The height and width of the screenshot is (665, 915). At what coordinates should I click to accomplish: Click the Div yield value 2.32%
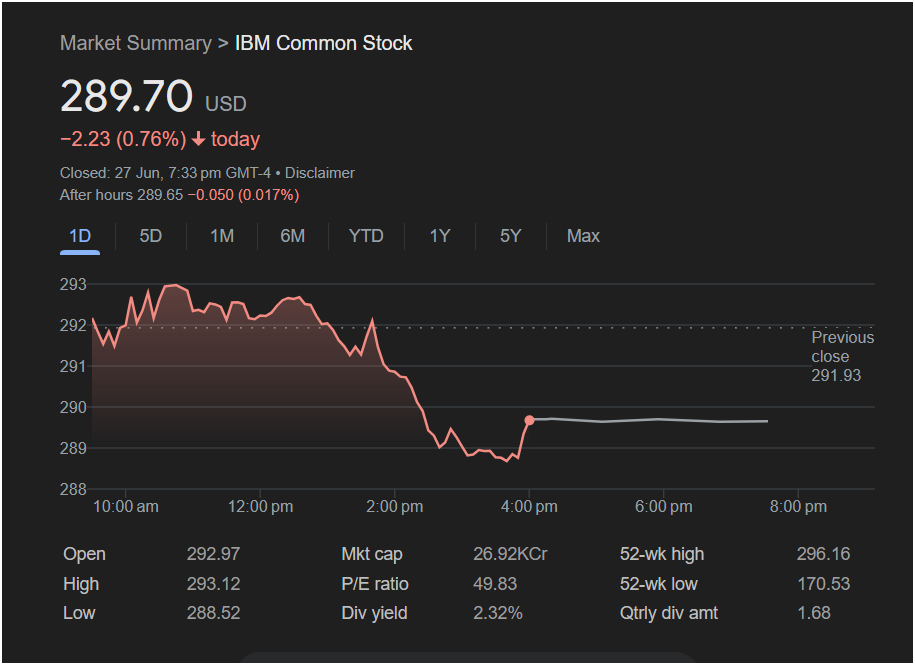point(498,613)
